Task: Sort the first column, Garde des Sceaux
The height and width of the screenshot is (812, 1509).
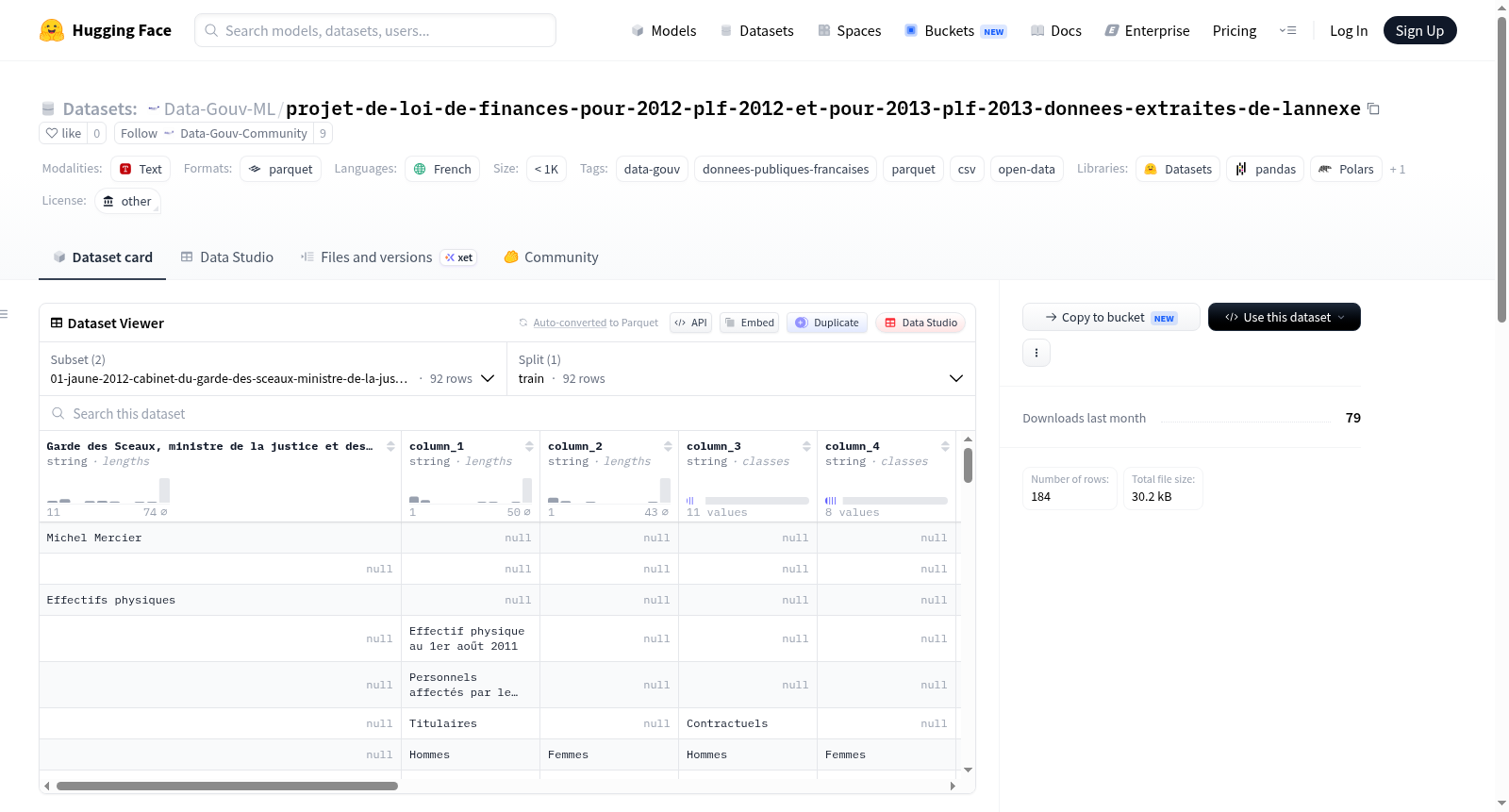Action: (x=390, y=446)
